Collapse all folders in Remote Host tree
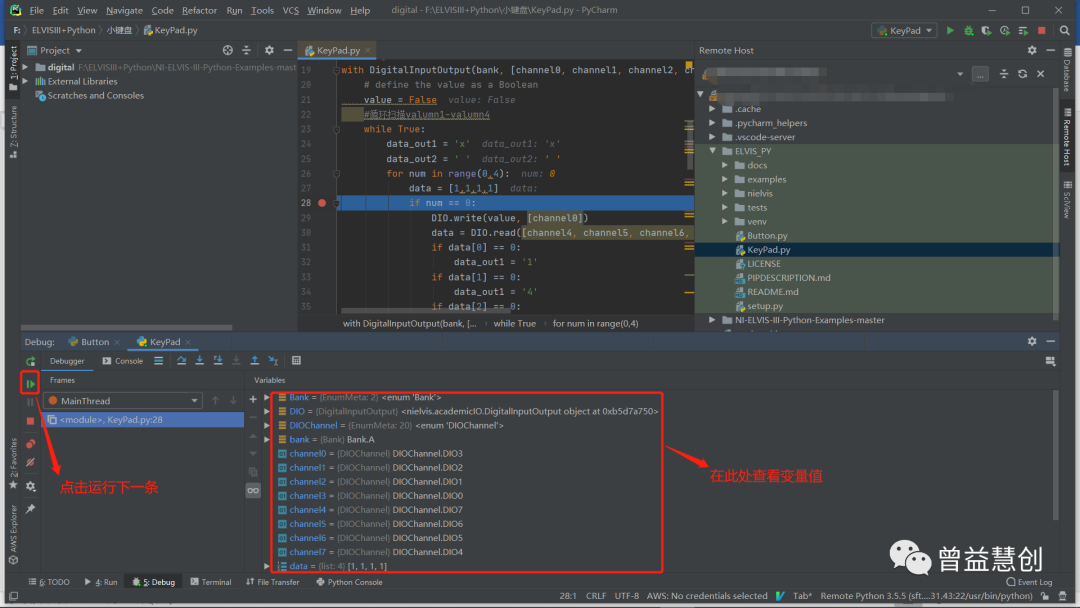Image resolution: width=1080 pixels, height=608 pixels. 1004,74
